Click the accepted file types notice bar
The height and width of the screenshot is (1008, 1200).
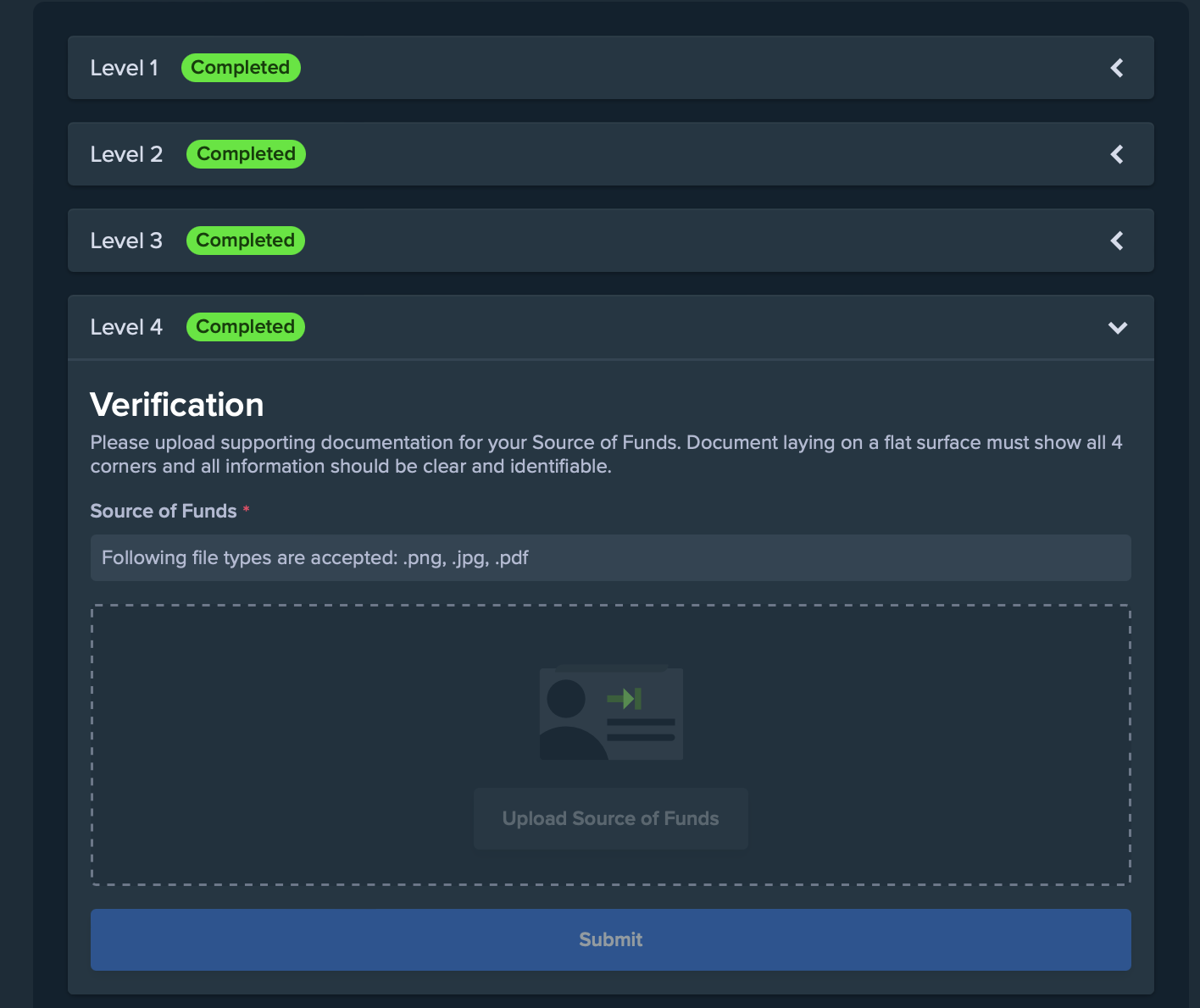coord(610,557)
